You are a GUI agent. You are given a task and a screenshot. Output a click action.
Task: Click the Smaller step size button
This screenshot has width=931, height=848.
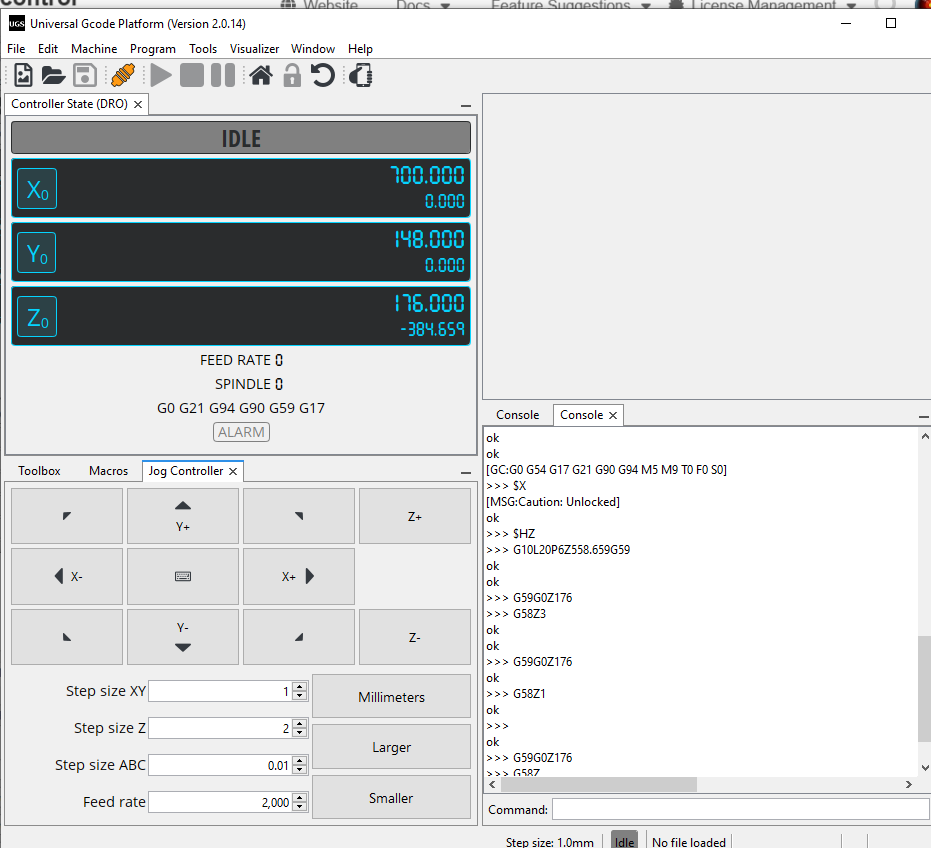point(391,798)
